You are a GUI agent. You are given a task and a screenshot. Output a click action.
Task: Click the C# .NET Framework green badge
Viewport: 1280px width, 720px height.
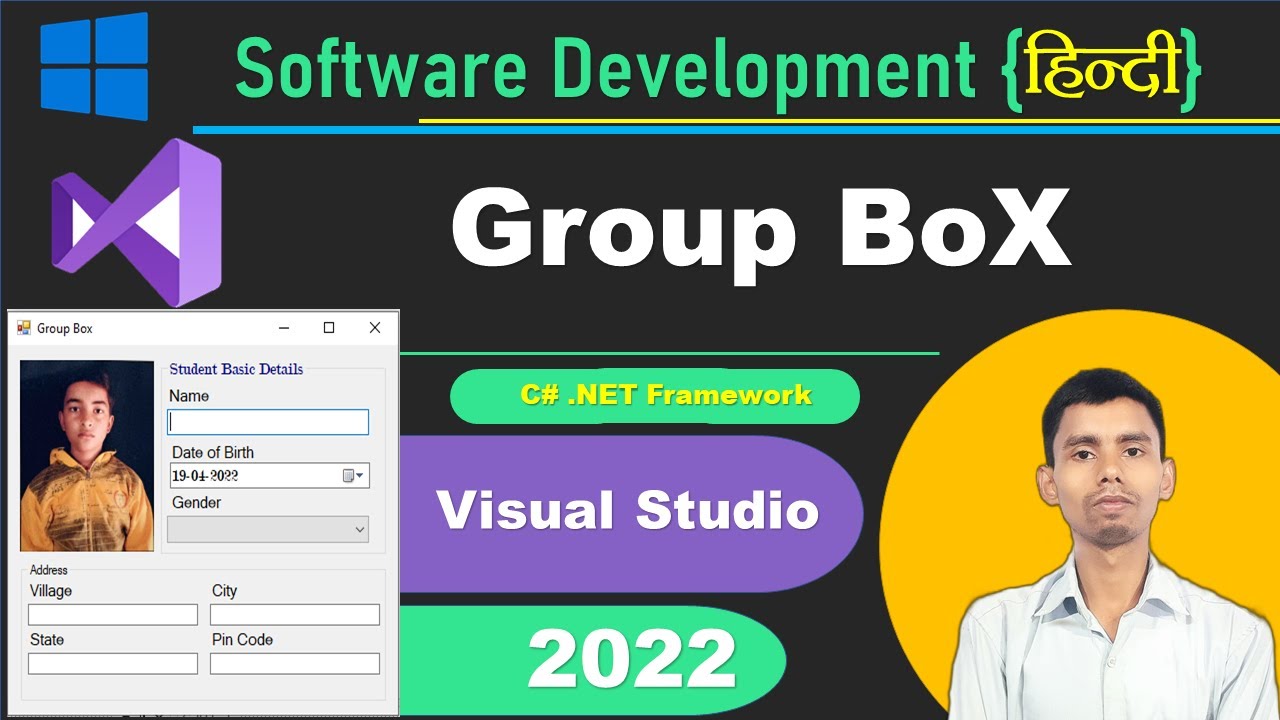[x=655, y=396]
